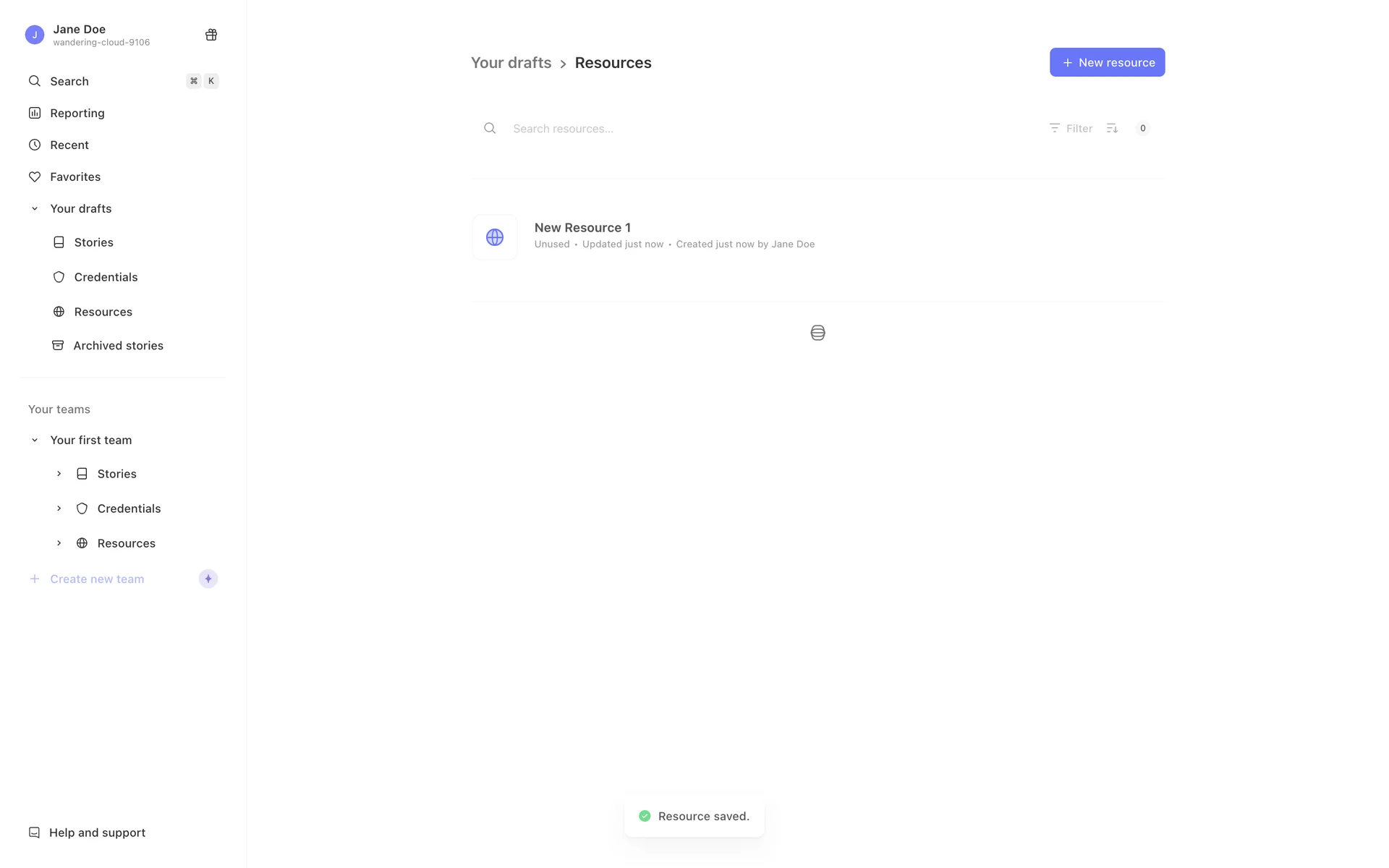Image resolution: width=1389 pixels, height=868 pixels.
Task: Click the New resource button
Action: tap(1107, 62)
